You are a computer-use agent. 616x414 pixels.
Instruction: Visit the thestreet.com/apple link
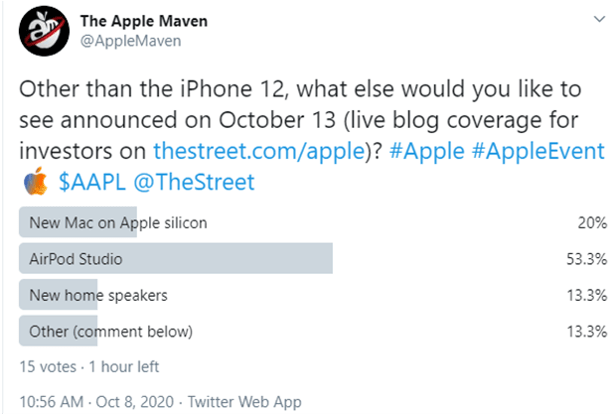[x=260, y=151]
